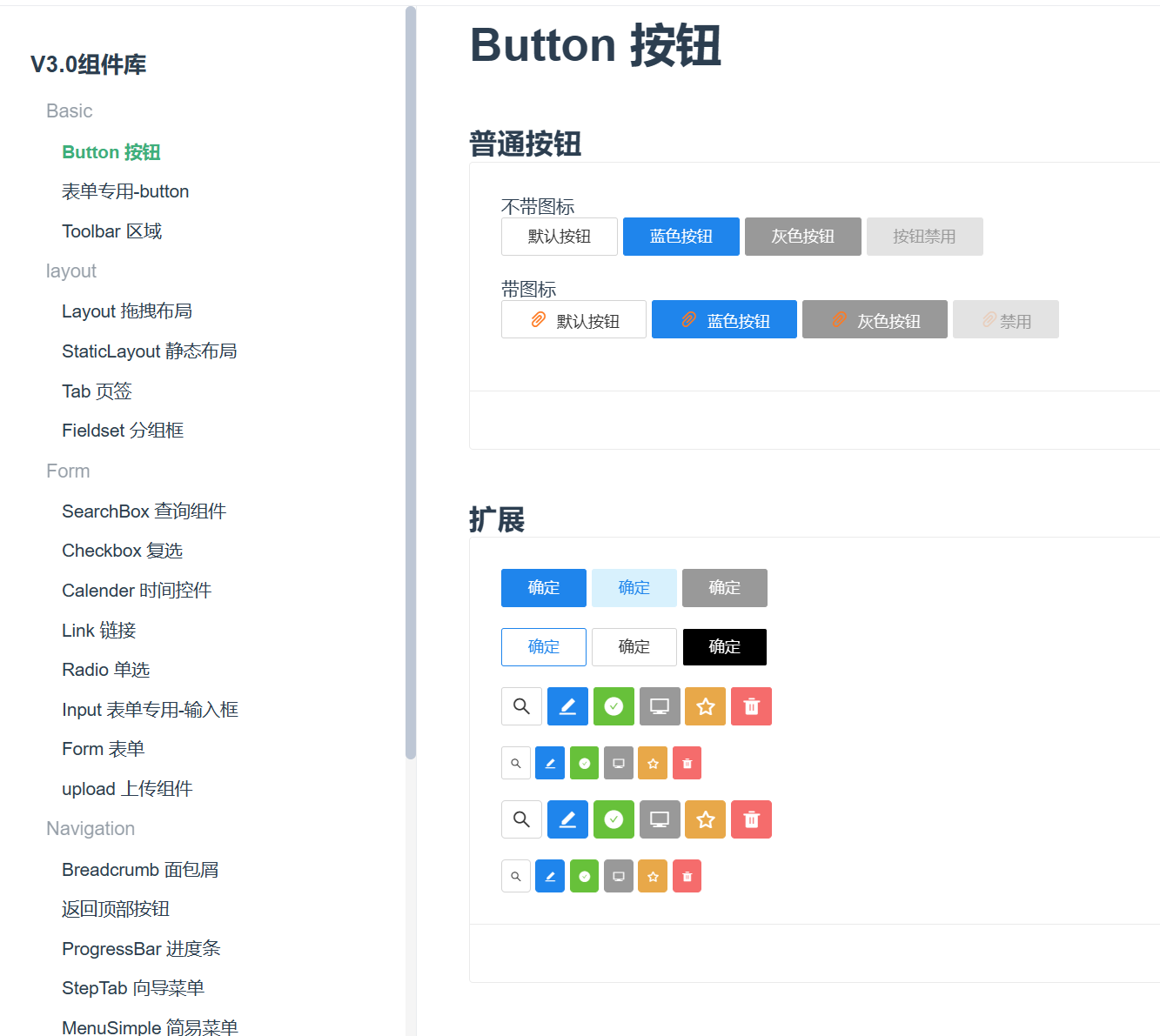This screenshot has width=1160, height=1036.
Task: Select Input 表单专用-输入框 in the sidebar
Action: click(151, 710)
